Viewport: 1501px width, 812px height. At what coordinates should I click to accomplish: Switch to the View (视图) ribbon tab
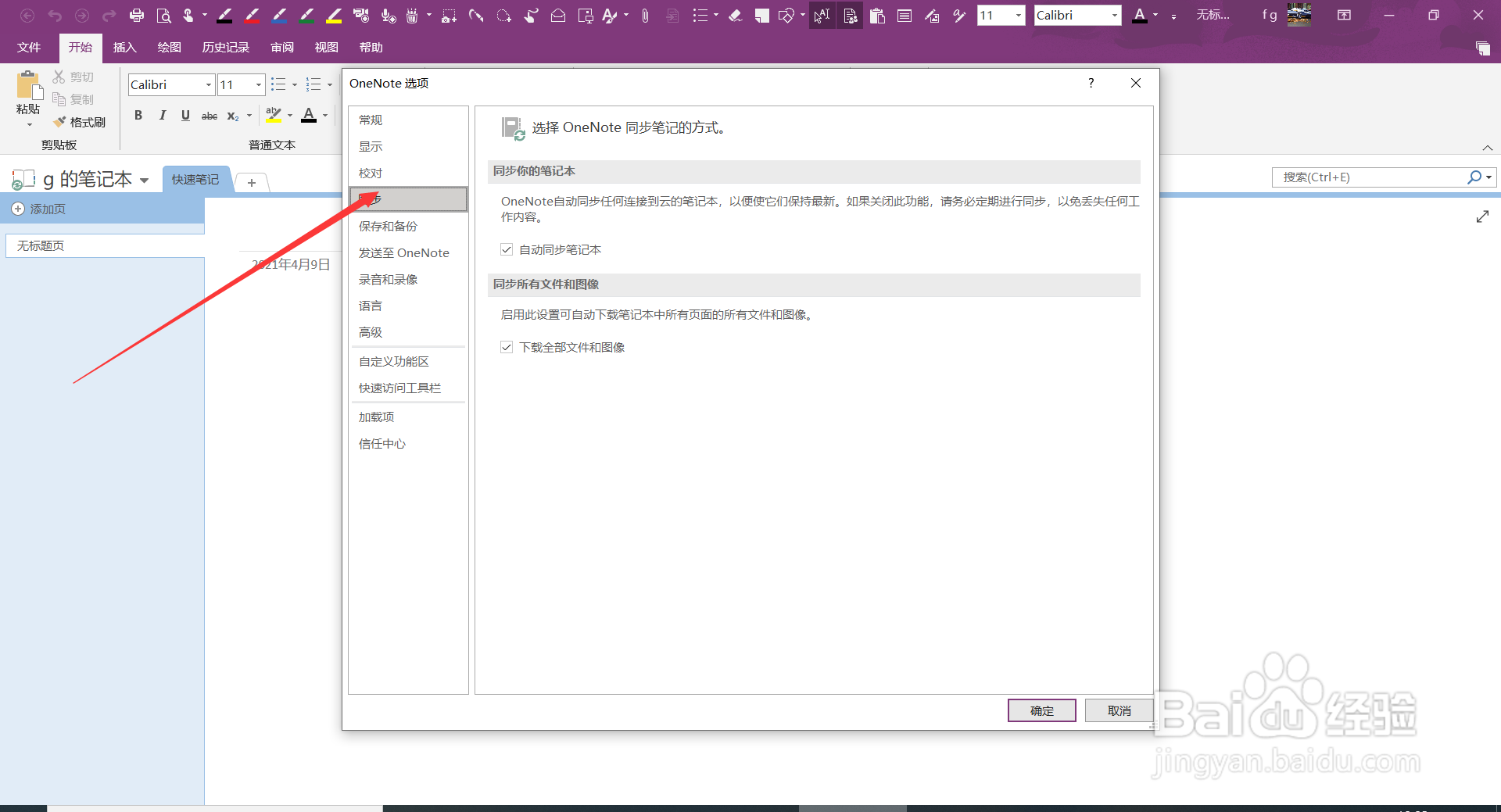tap(326, 48)
